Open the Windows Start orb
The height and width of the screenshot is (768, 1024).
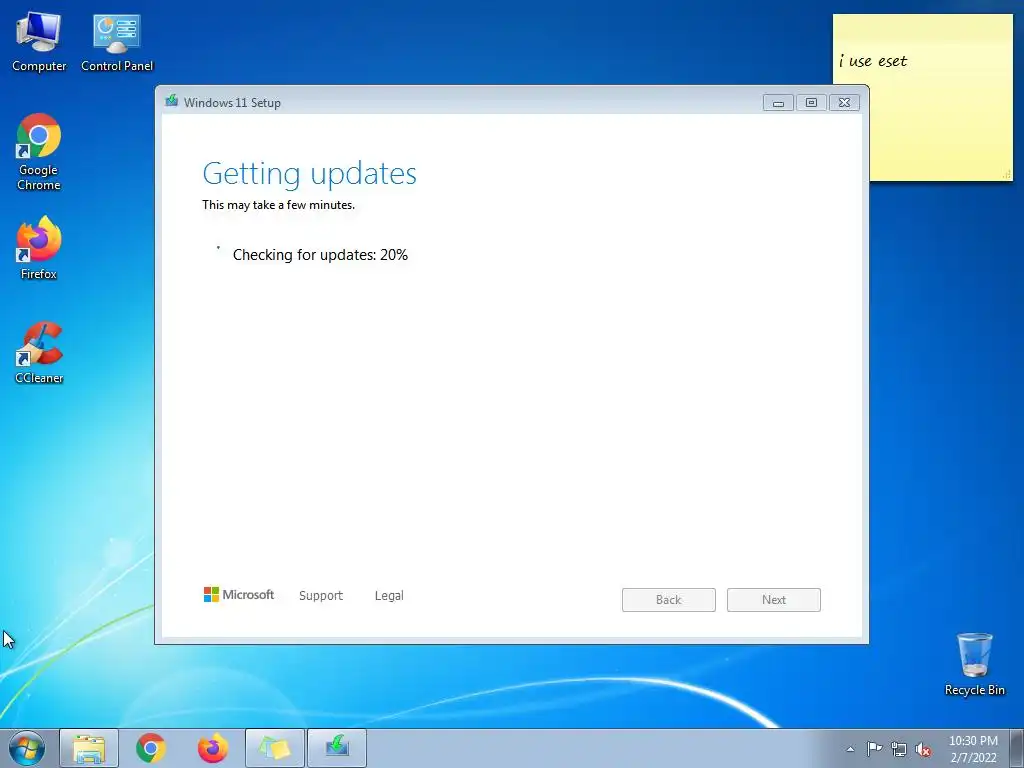pos(27,748)
